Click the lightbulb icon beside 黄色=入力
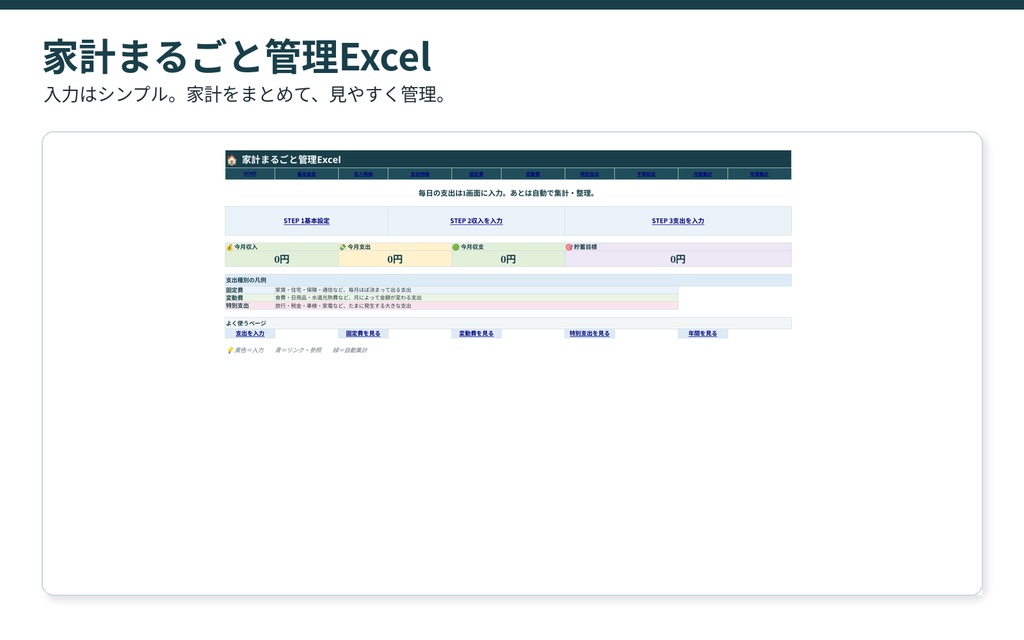Viewport: 1024px width, 640px height. coord(230,350)
